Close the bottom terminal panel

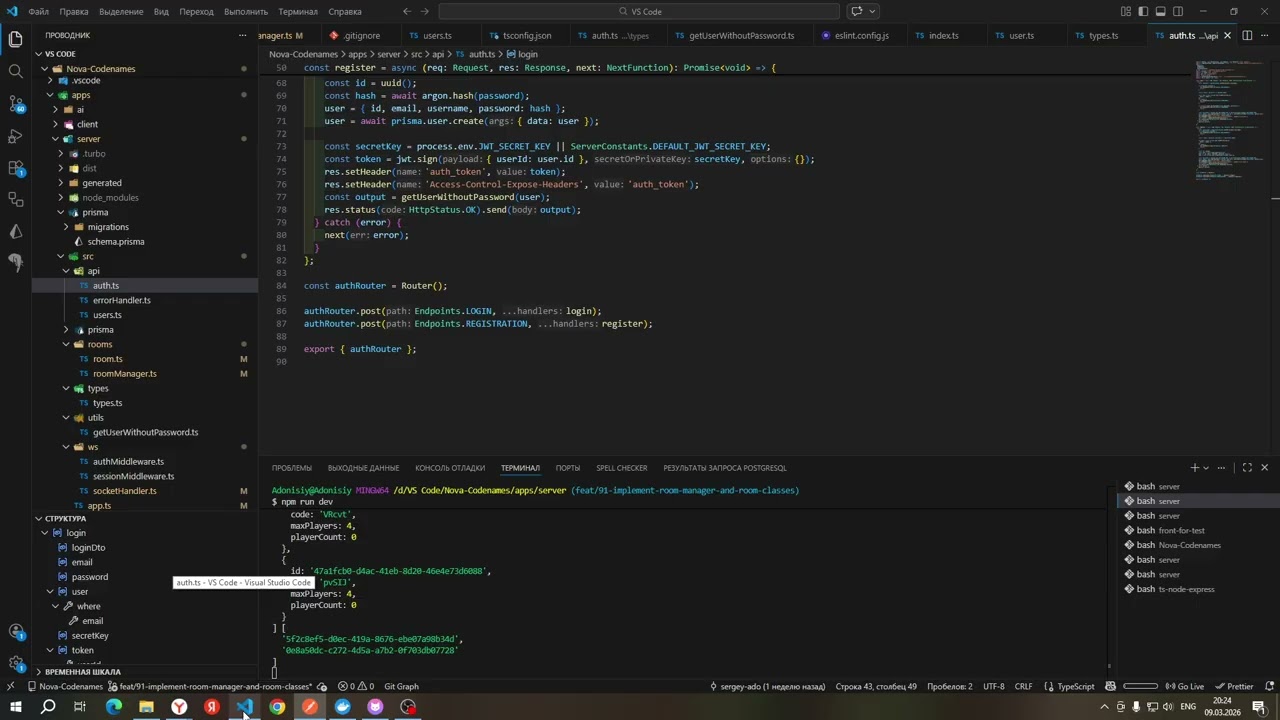pyautogui.click(x=1264, y=467)
